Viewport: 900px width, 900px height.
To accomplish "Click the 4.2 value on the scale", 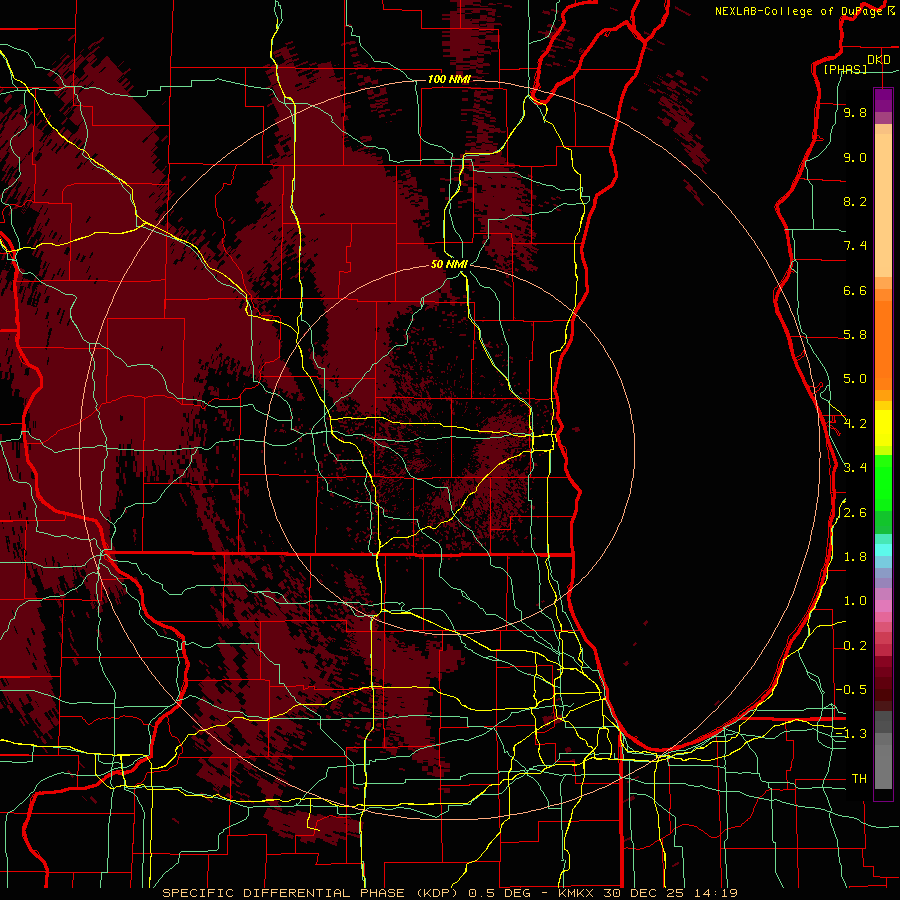I will 855,424.
